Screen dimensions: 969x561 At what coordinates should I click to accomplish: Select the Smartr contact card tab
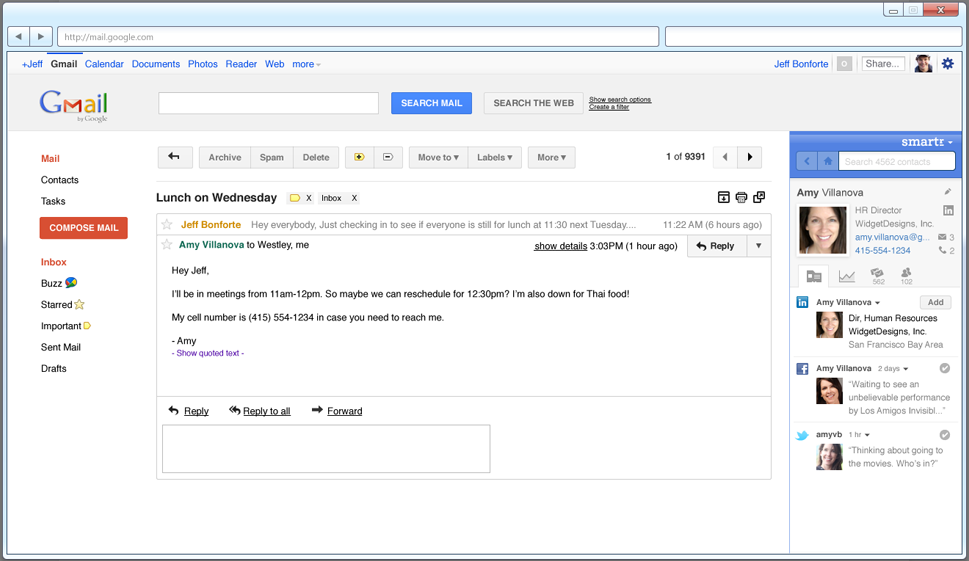[x=814, y=276]
